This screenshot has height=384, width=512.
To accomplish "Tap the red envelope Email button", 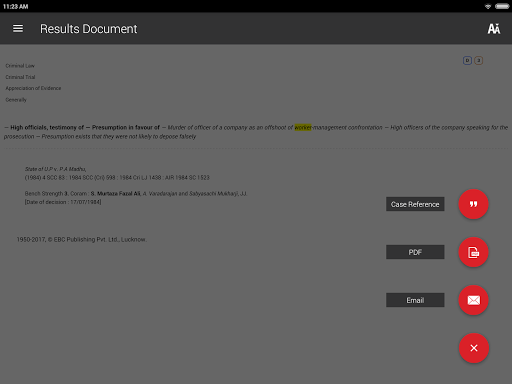I will 473,300.
